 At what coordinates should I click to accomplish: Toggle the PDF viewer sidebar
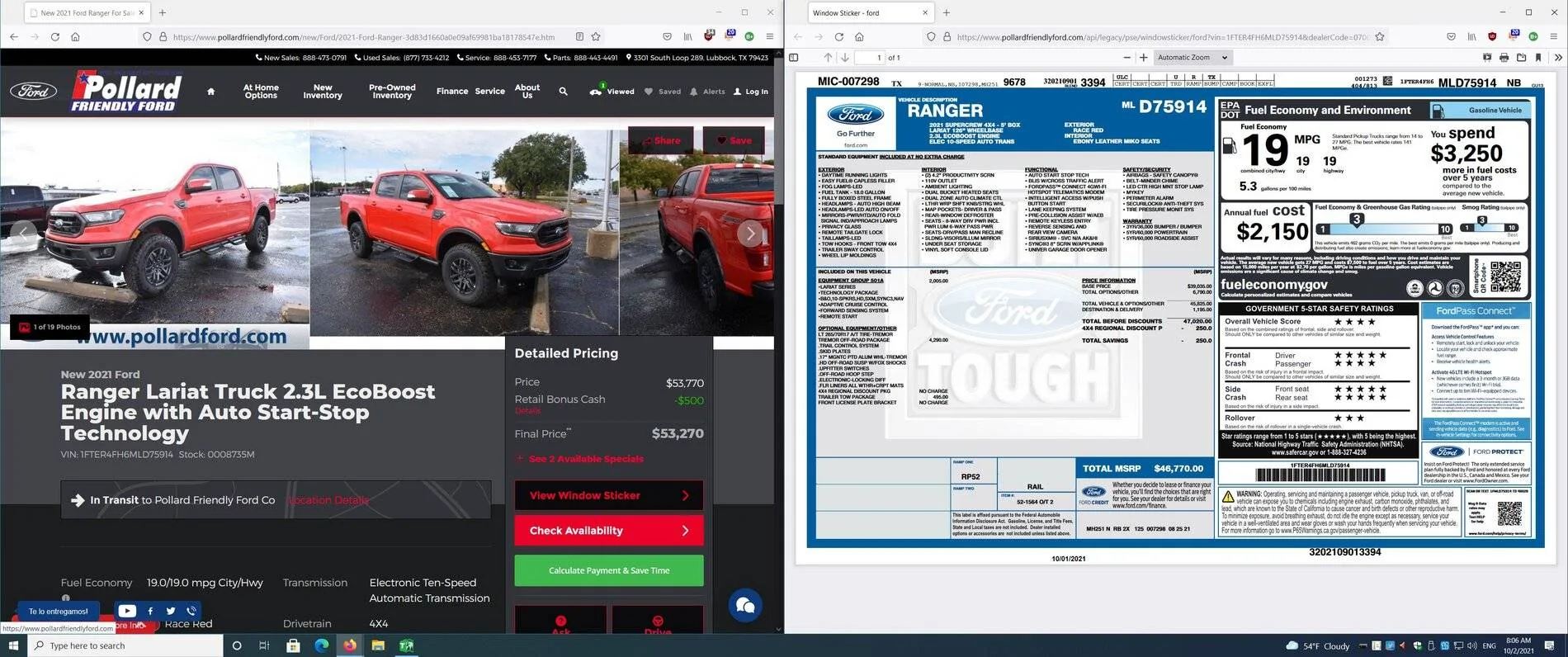pos(794,58)
